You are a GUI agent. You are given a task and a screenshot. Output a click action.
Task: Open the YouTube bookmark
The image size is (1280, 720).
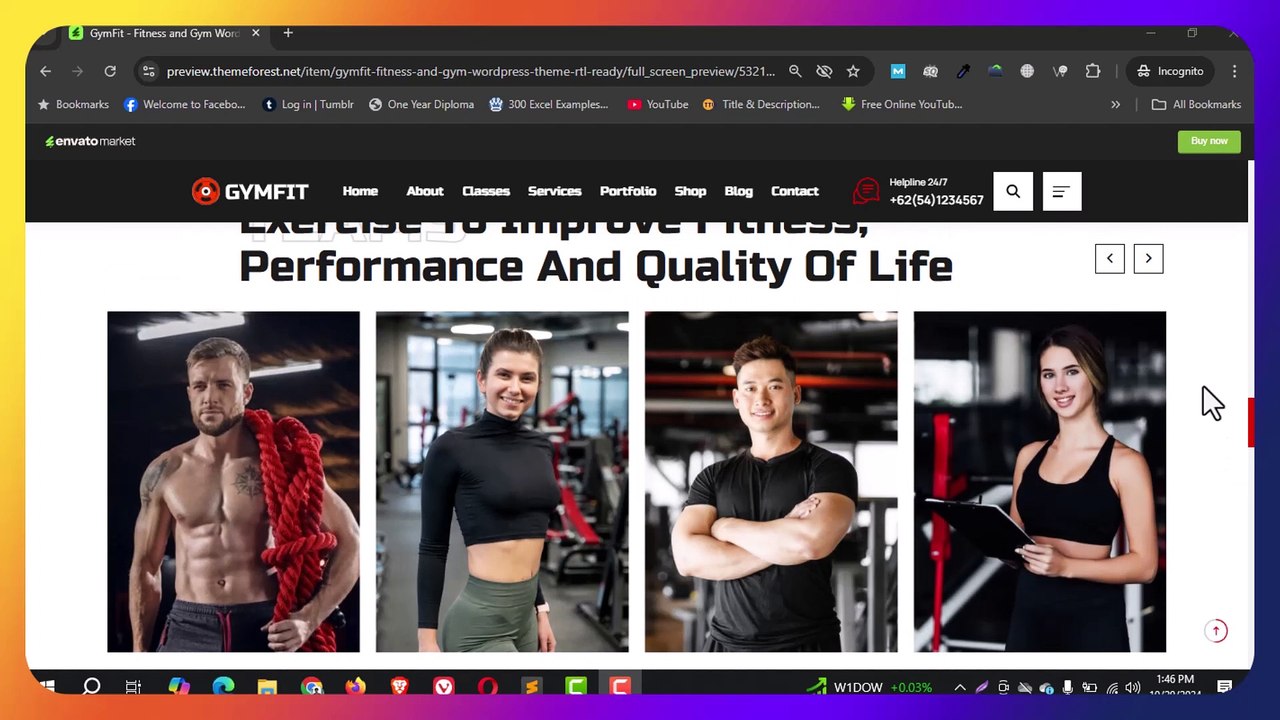point(657,104)
